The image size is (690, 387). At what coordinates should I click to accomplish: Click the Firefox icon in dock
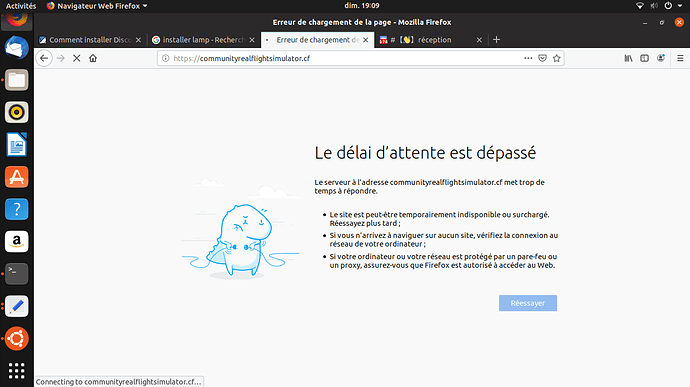point(17,20)
